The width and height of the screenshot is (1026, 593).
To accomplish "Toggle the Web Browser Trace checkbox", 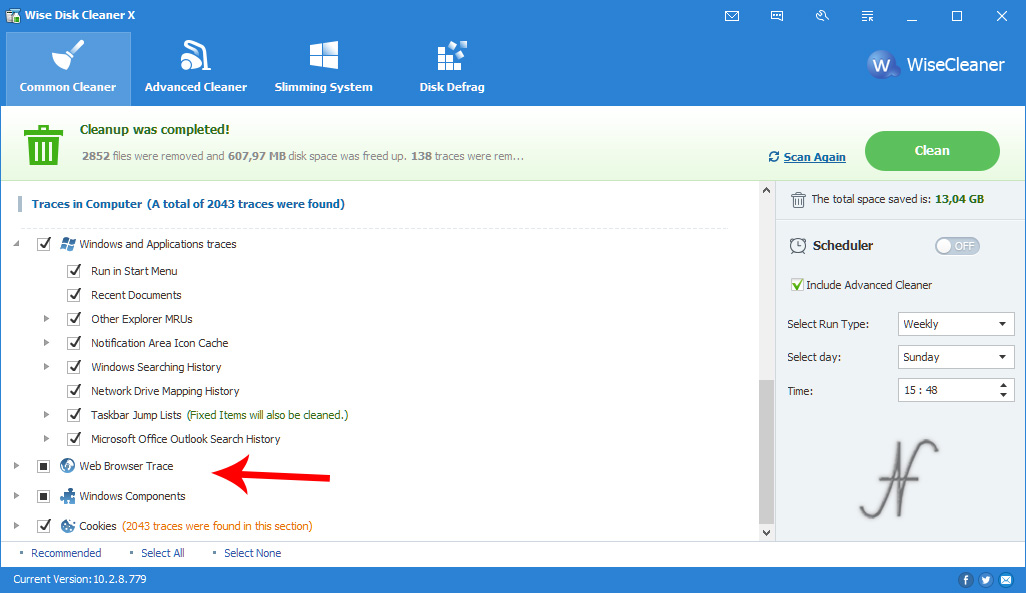I will click(44, 466).
